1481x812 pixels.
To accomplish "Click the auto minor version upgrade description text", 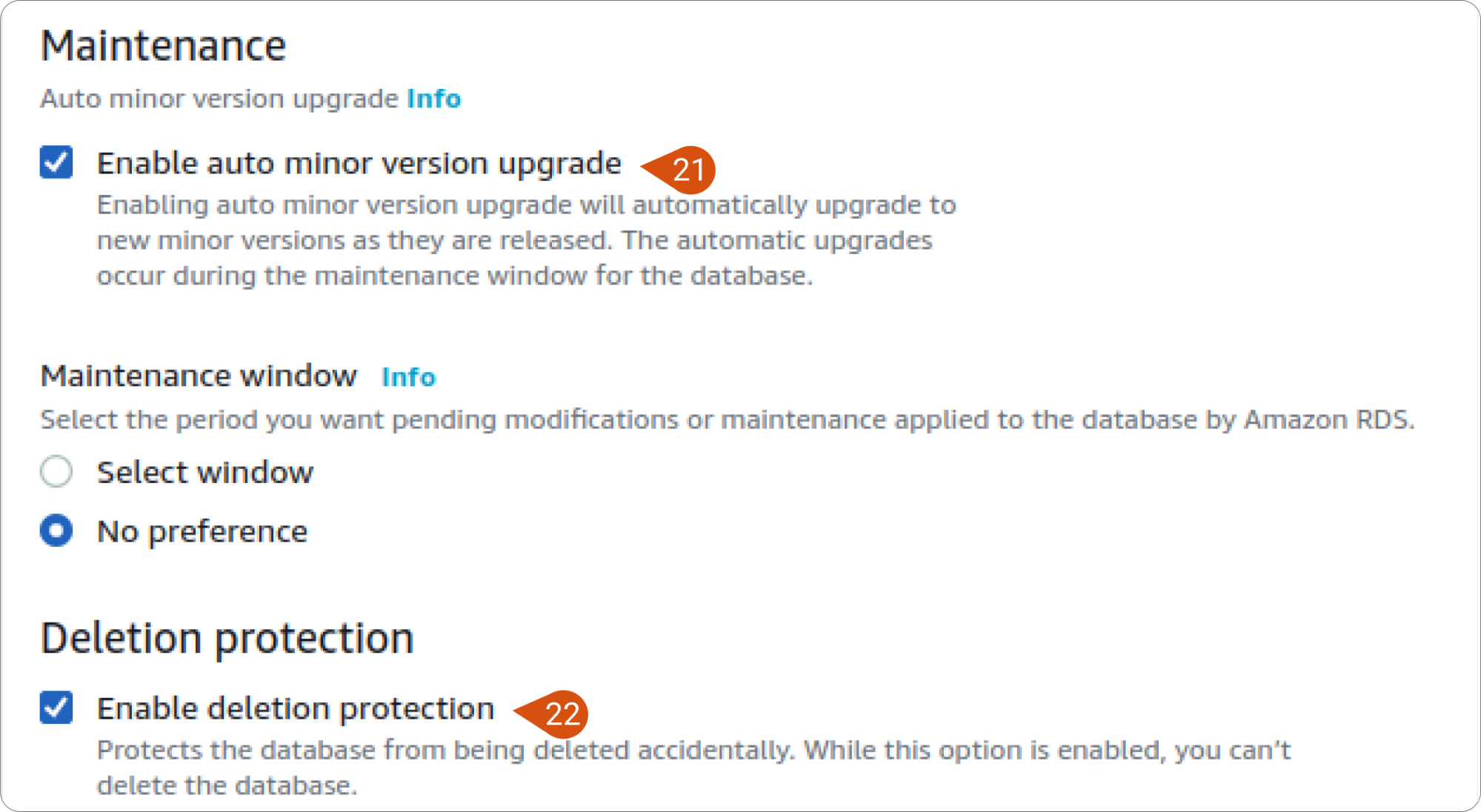I will [527, 240].
